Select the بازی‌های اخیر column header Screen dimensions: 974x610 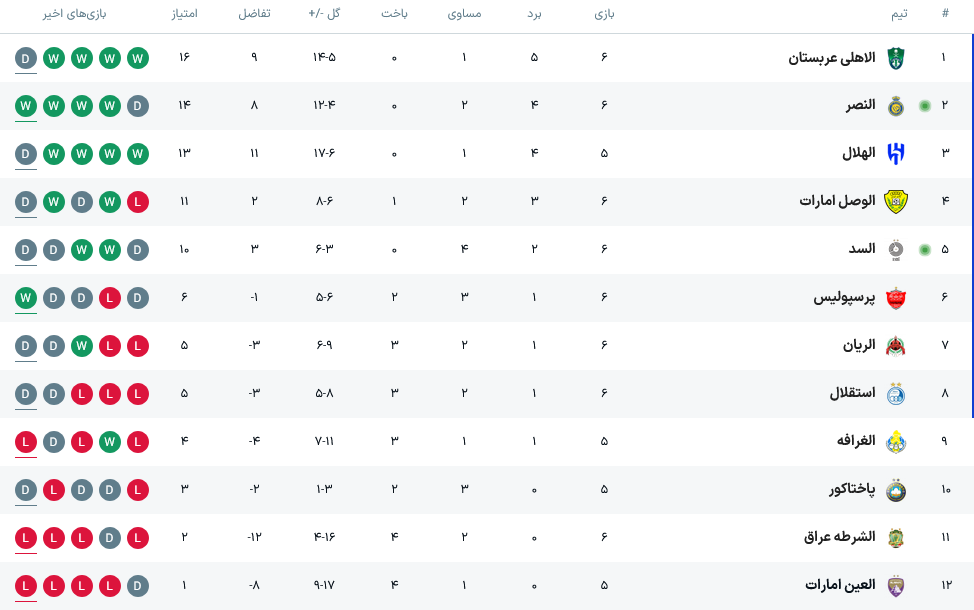[75, 14]
